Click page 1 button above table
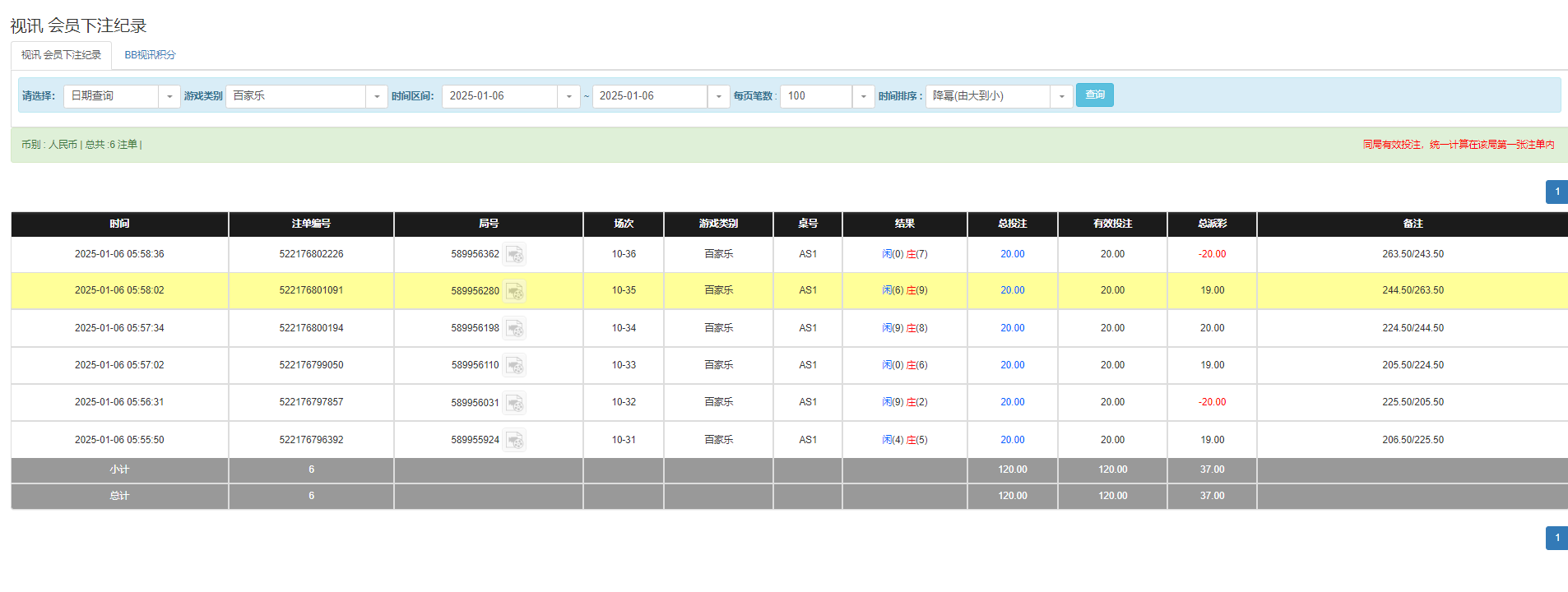 [x=1556, y=192]
